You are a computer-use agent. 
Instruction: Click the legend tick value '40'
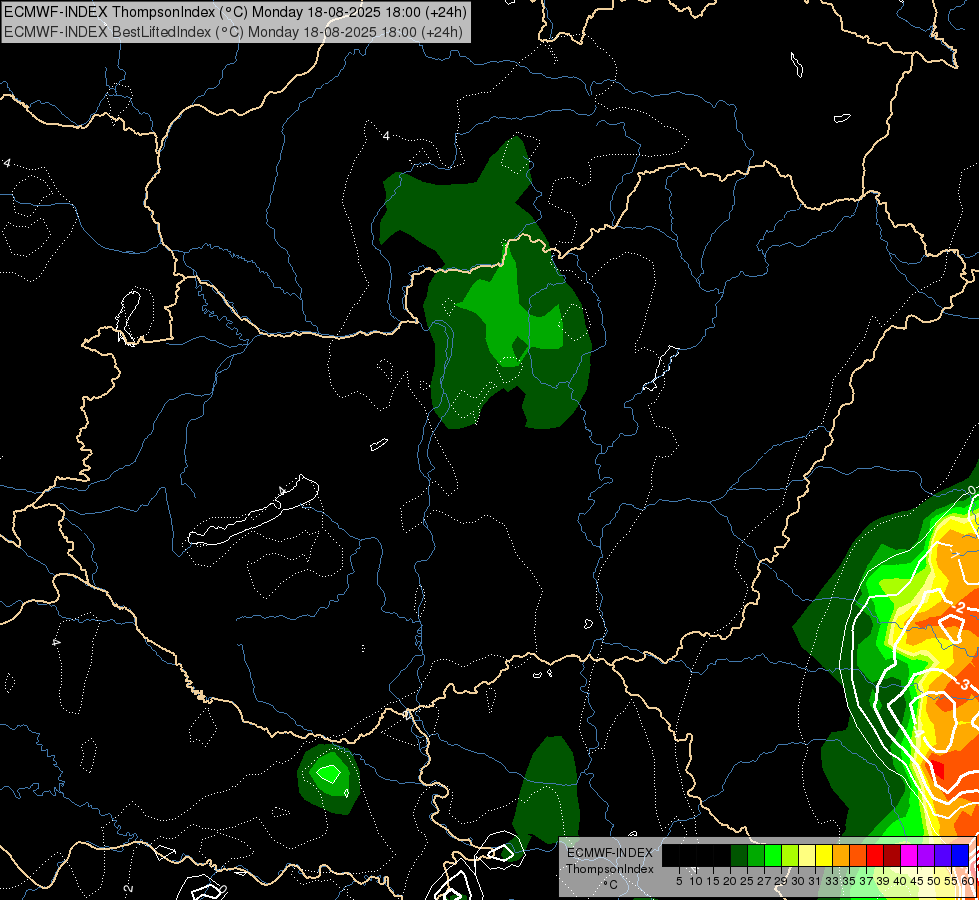[x=901, y=881]
